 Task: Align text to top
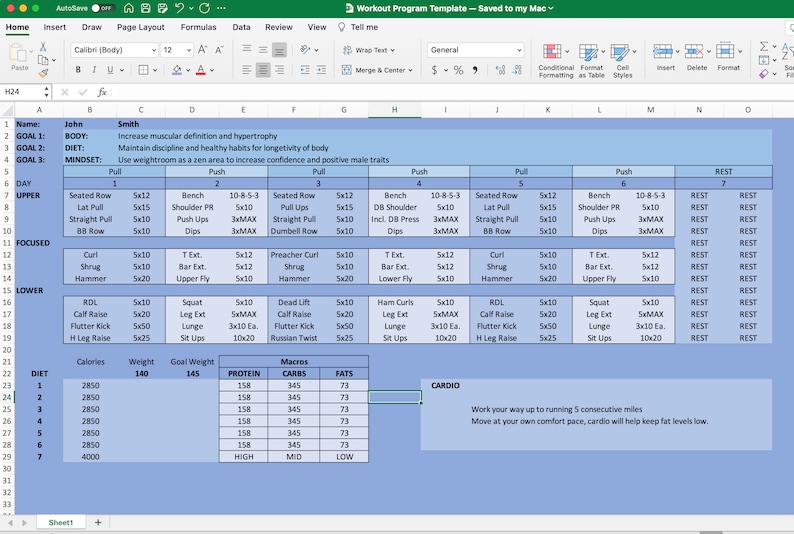pos(247,50)
